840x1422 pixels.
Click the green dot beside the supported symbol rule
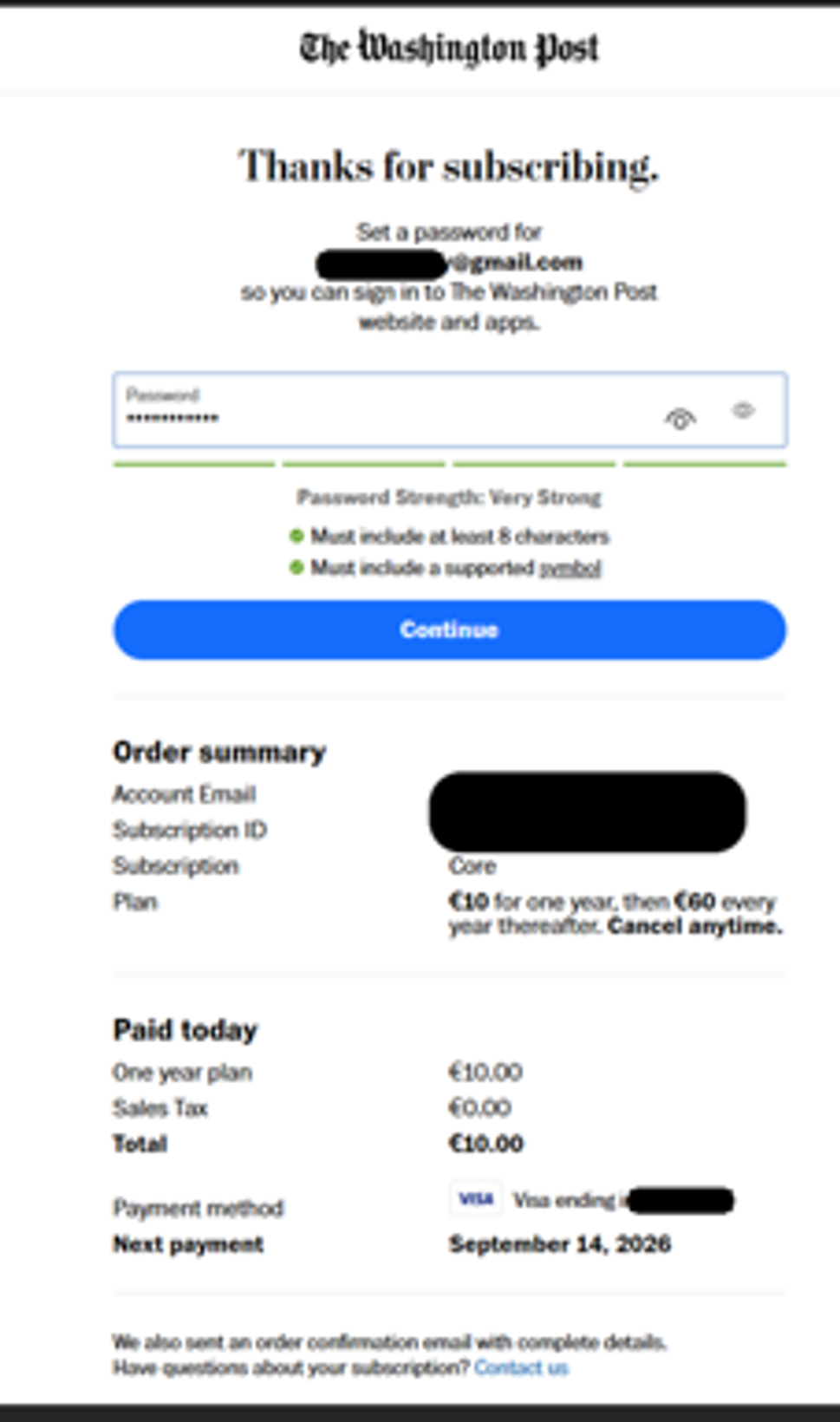pos(296,568)
